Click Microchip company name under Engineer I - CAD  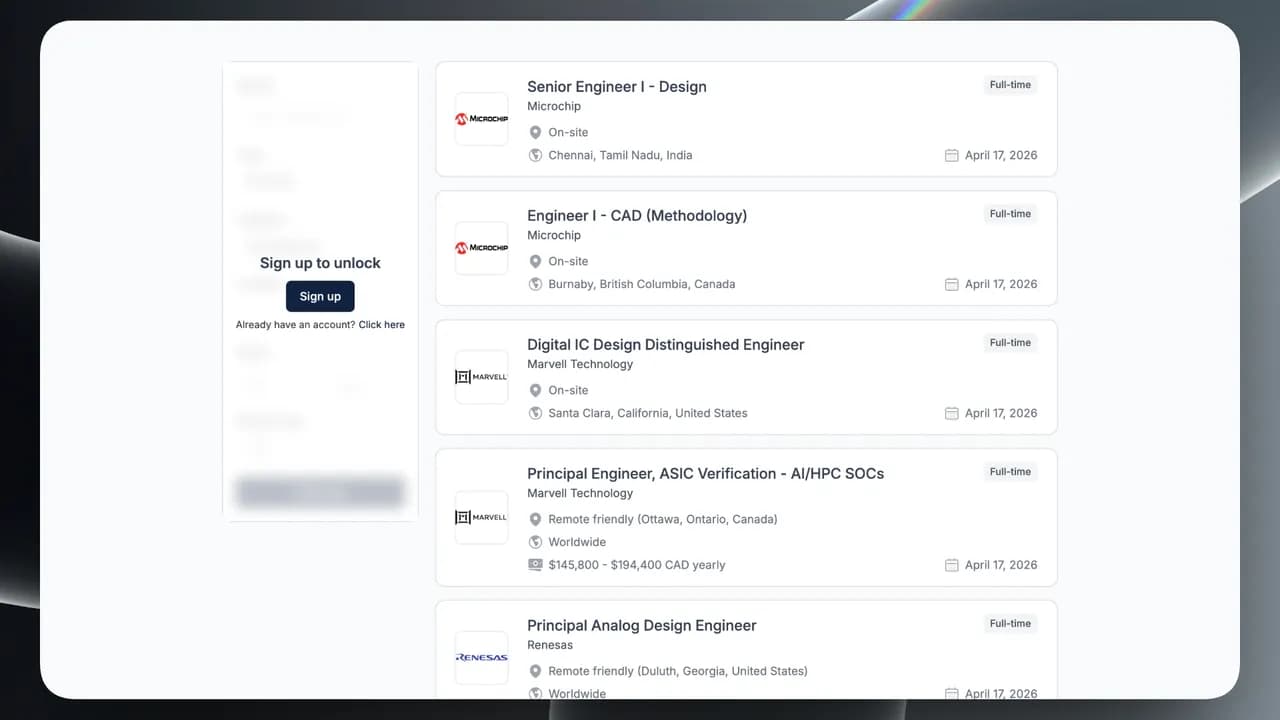point(554,235)
